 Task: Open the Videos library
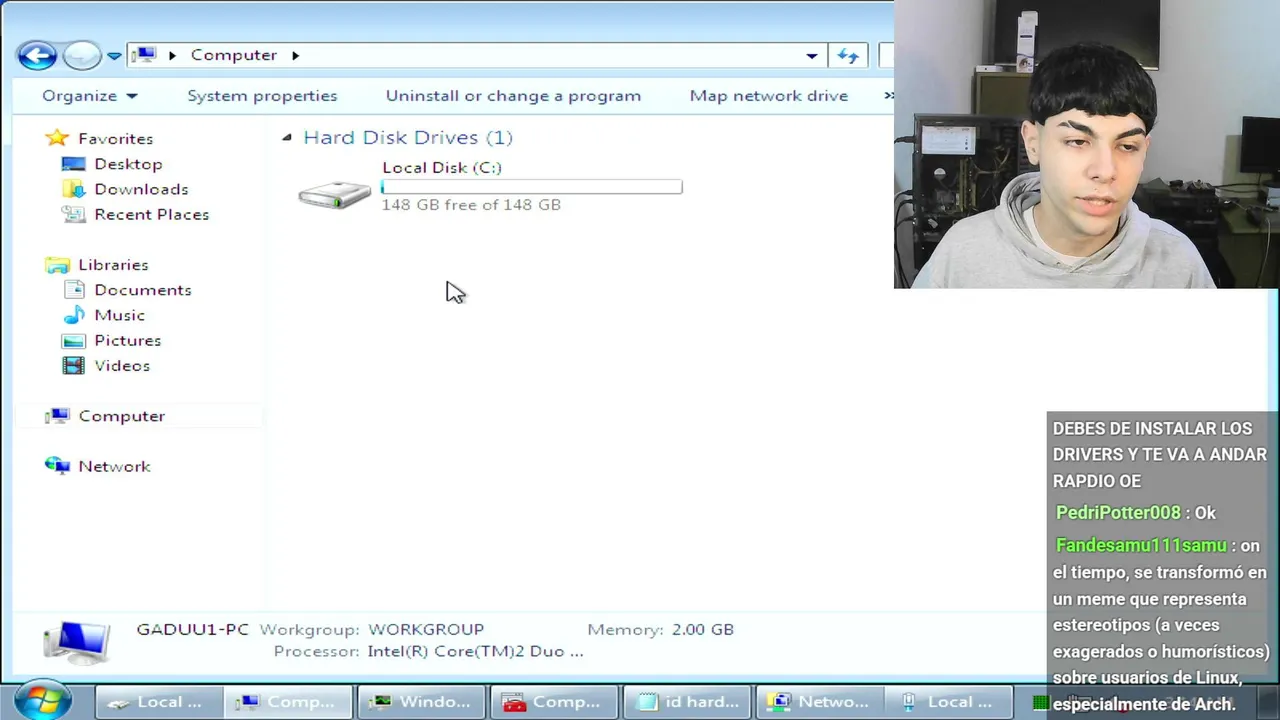click(122, 366)
